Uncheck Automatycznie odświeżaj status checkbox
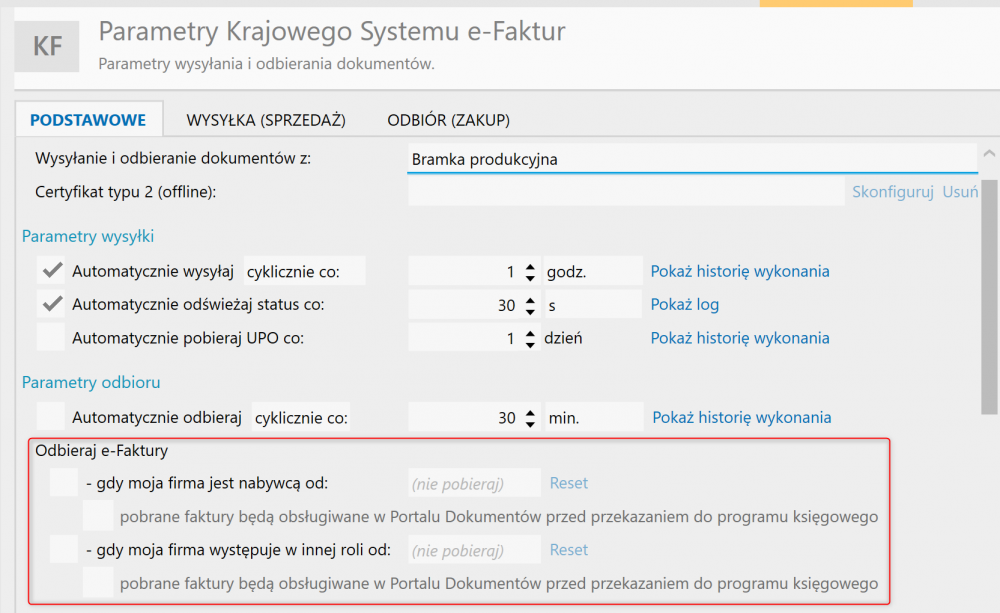Viewport: 1000px width, 613px height. [x=51, y=304]
